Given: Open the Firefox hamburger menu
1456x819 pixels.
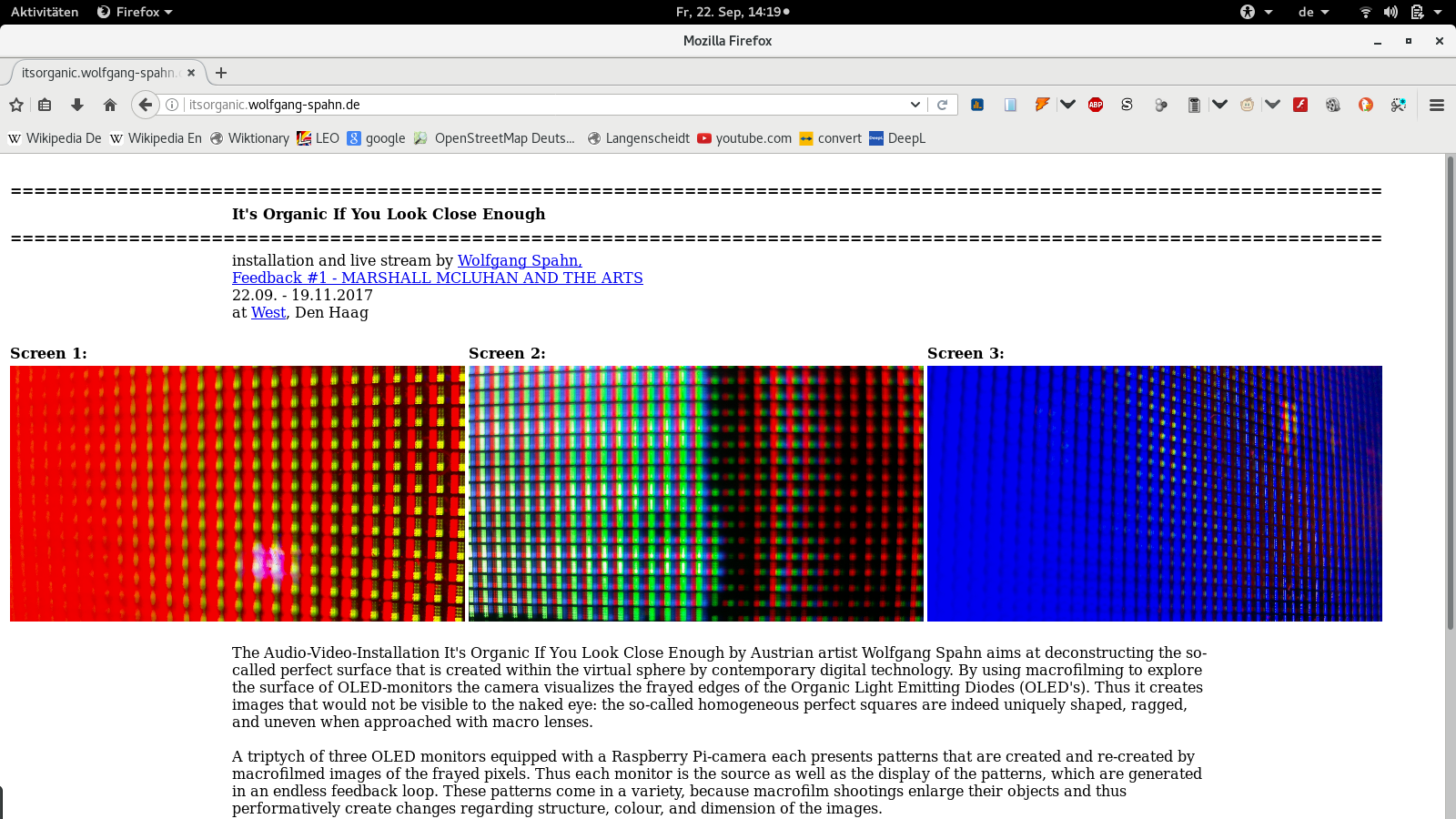Looking at the screenshot, I should (1436, 105).
